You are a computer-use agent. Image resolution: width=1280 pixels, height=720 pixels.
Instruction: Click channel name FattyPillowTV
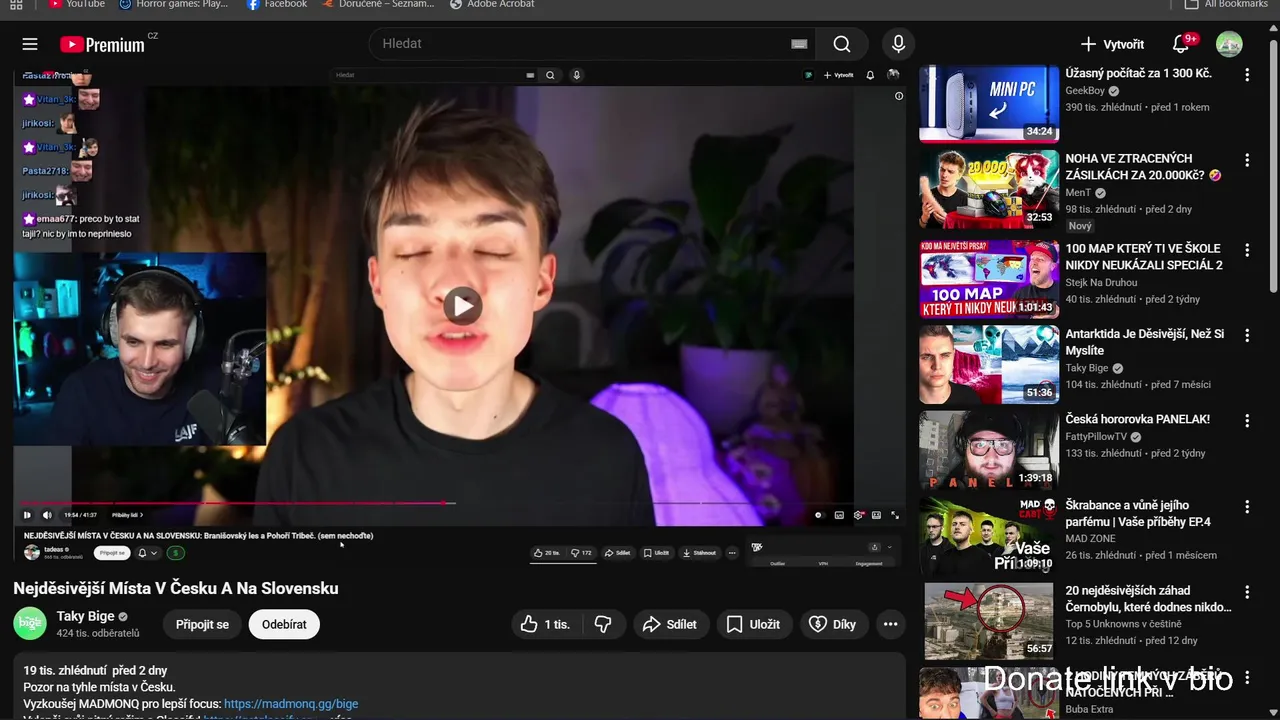pyautogui.click(x=1096, y=437)
